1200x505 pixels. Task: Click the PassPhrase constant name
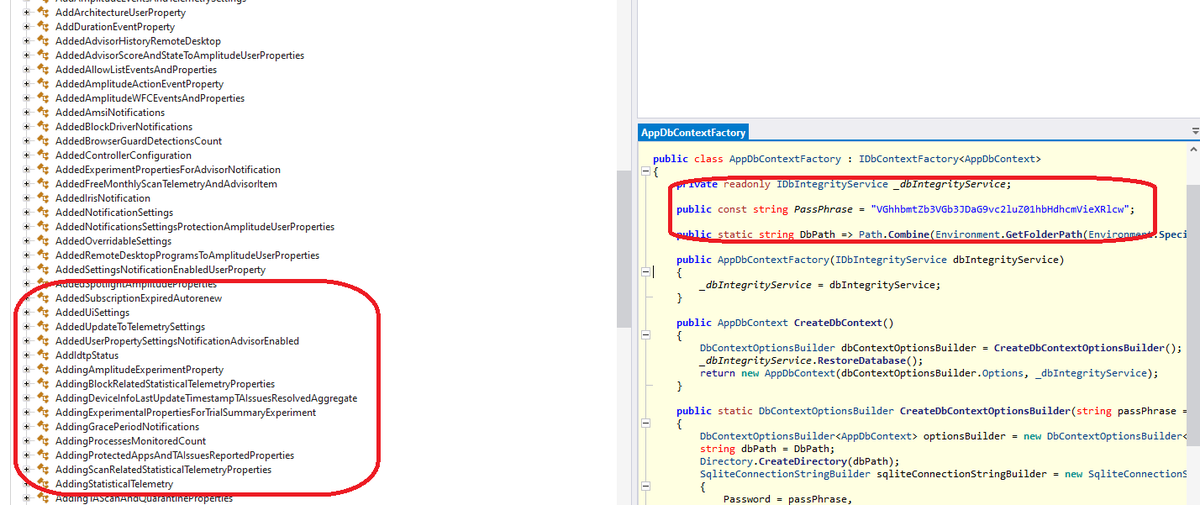point(823,209)
